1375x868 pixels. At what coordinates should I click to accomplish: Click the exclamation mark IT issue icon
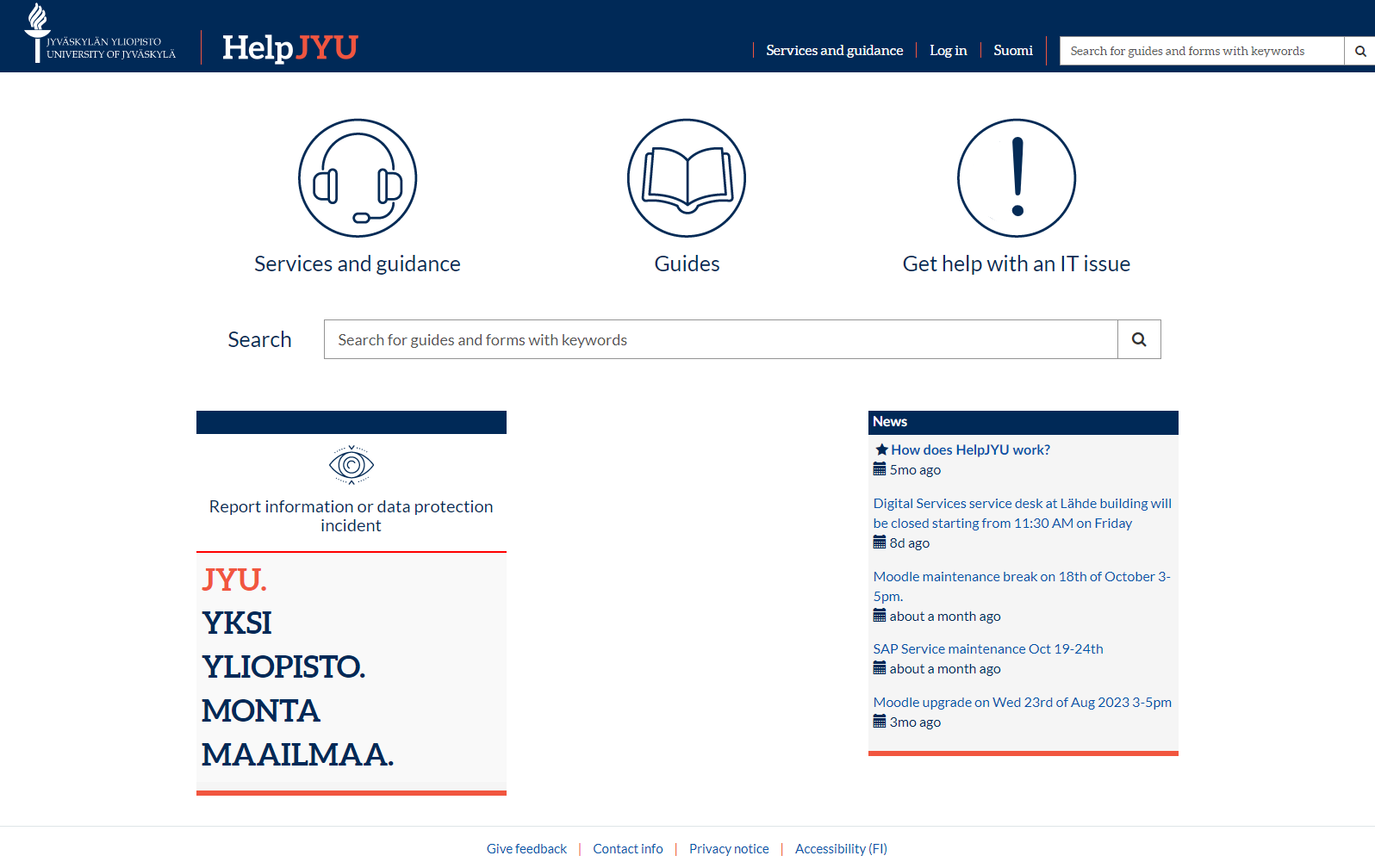pyautogui.click(x=1017, y=178)
